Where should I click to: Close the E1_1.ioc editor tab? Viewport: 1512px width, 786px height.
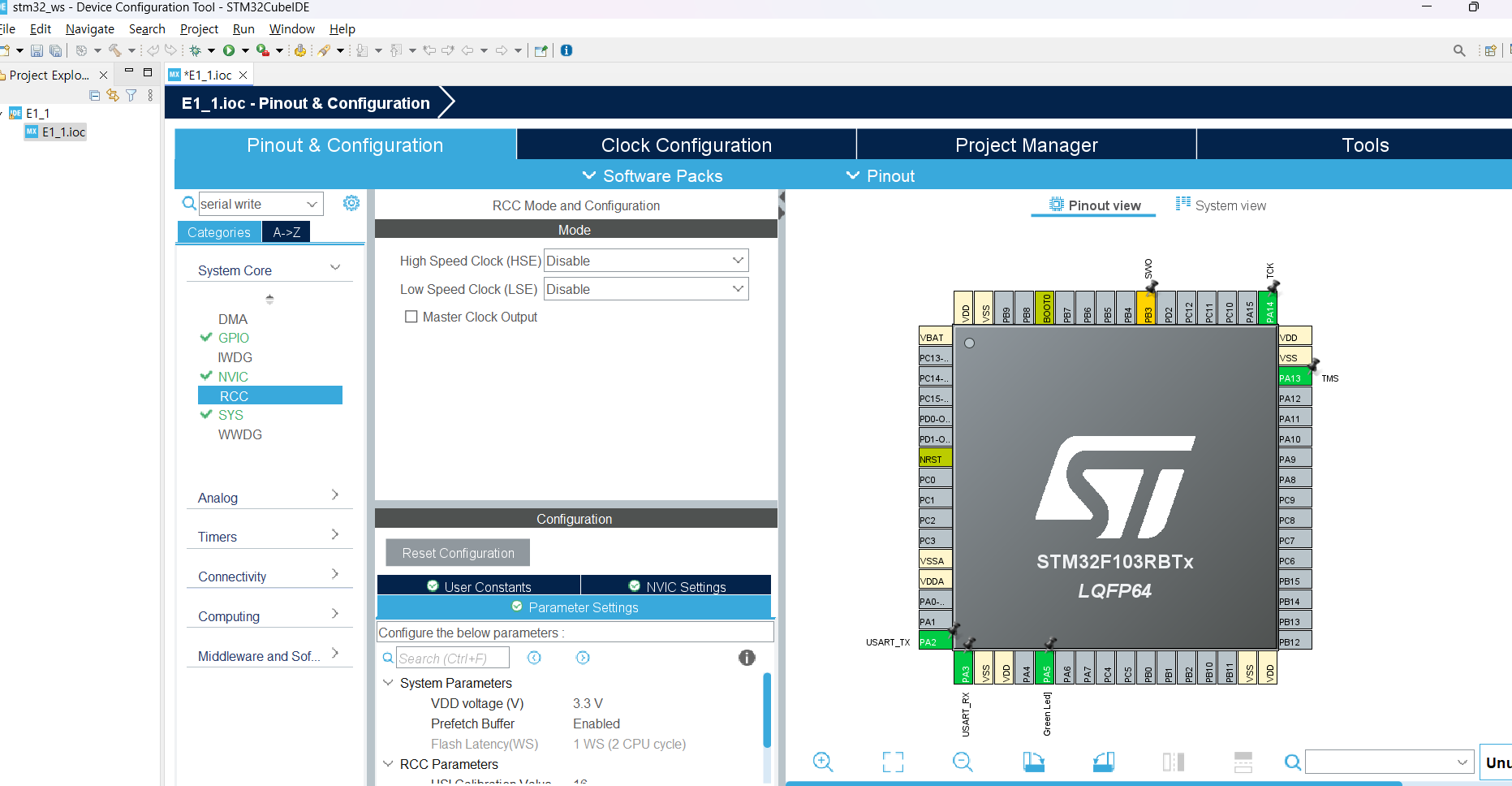coord(243,75)
